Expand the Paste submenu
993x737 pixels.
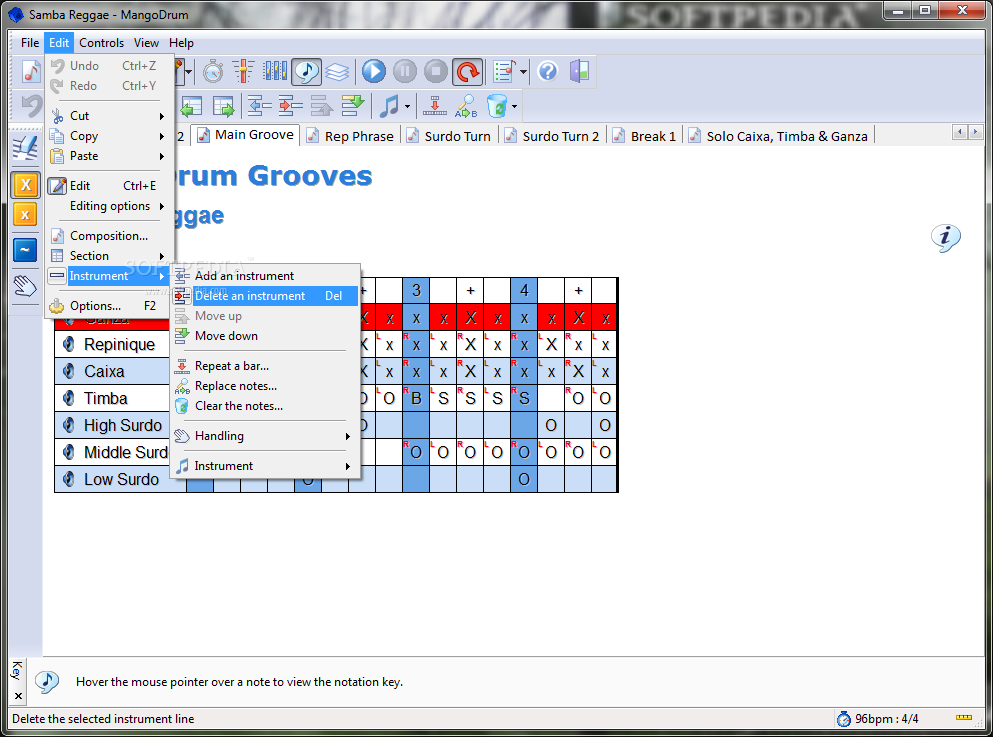(108, 156)
